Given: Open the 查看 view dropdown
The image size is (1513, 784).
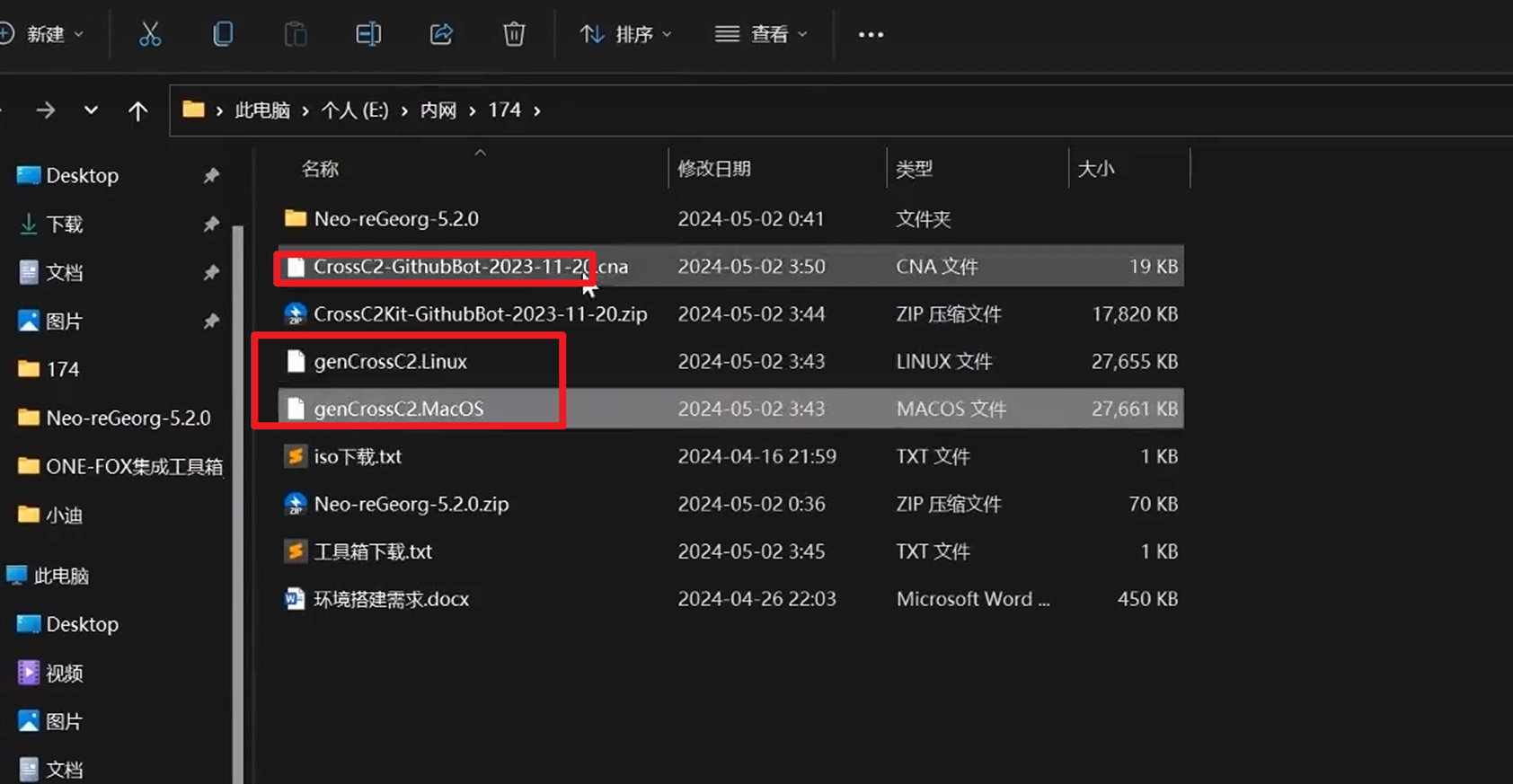Looking at the screenshot, I should click(761, 34).
